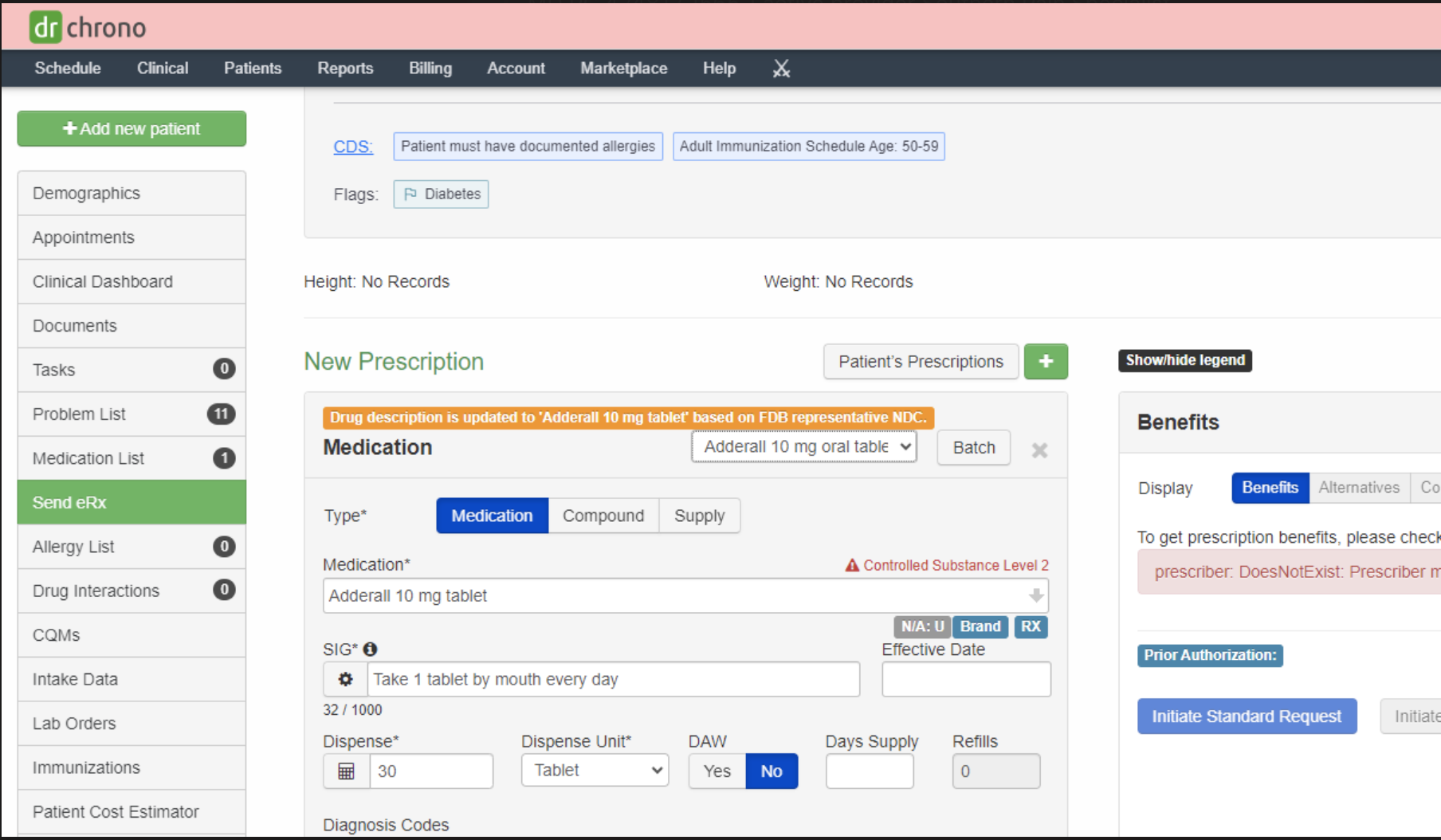This screenshot has width=1441, height=840.
Task: Click Medication List count badge
Action: 224,458
